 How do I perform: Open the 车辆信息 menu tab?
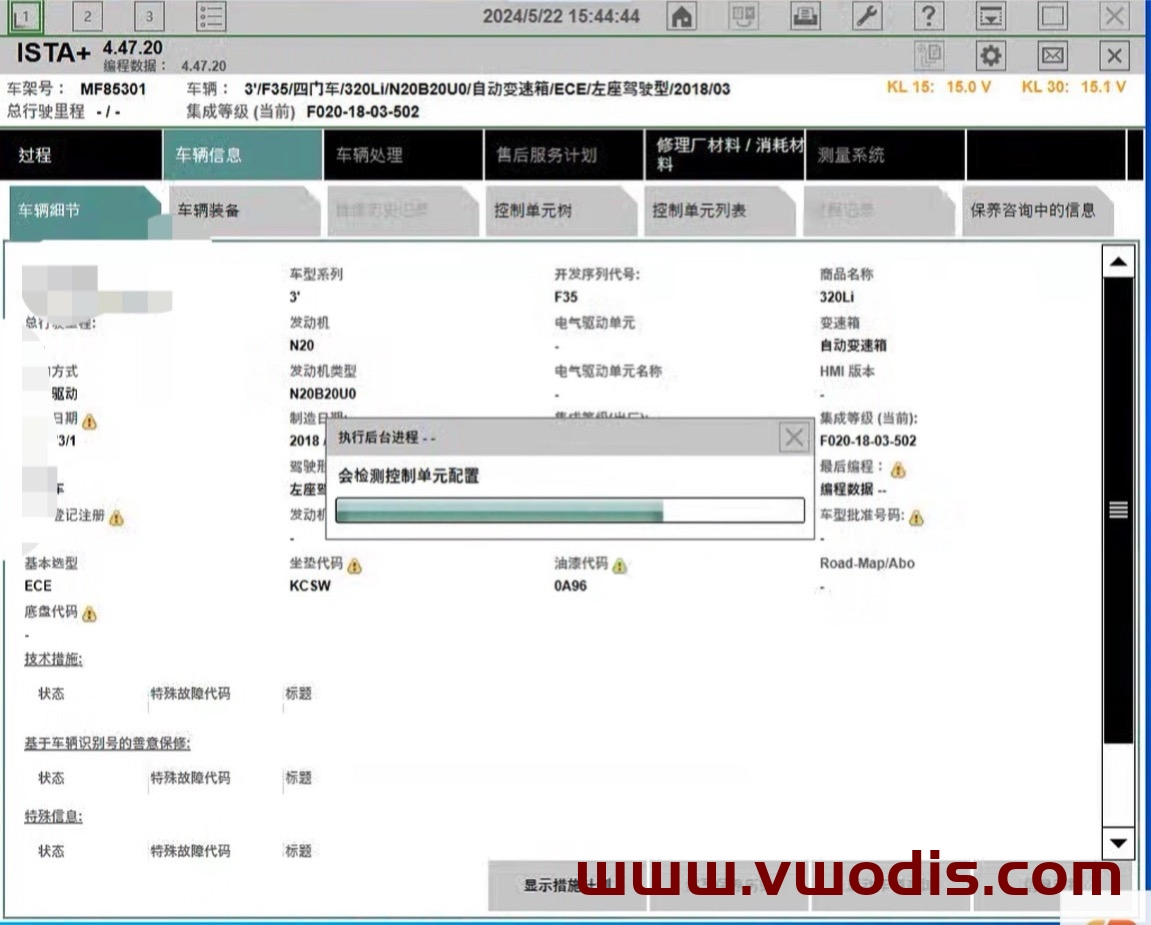point(242,155)
